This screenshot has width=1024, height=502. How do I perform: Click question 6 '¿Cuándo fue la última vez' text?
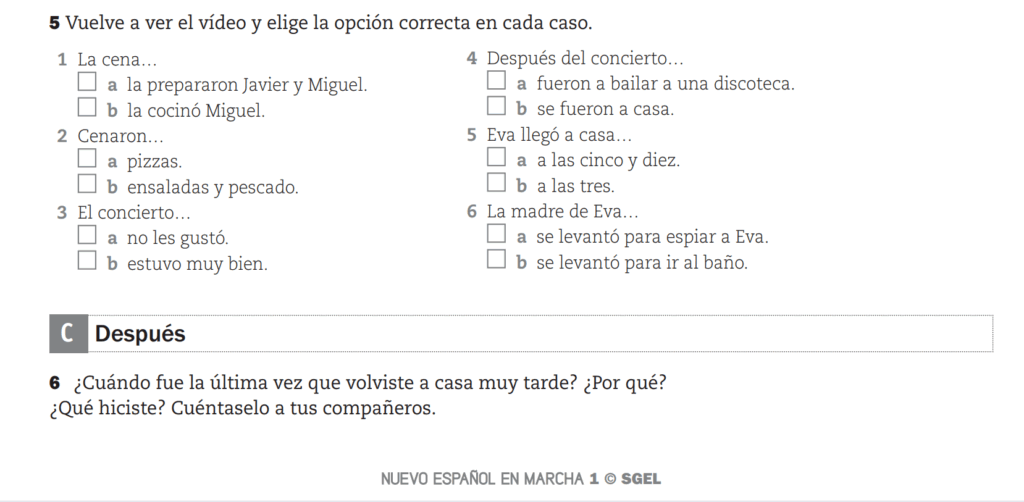point(358,383)
